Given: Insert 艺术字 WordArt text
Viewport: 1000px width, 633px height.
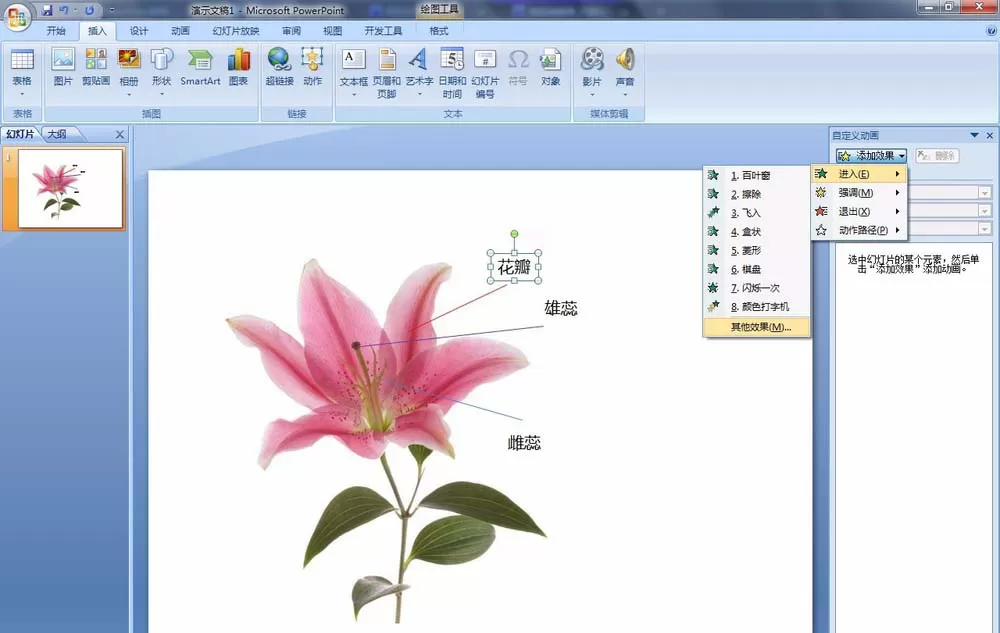Looking at the screenshot, I should (419, 71).
